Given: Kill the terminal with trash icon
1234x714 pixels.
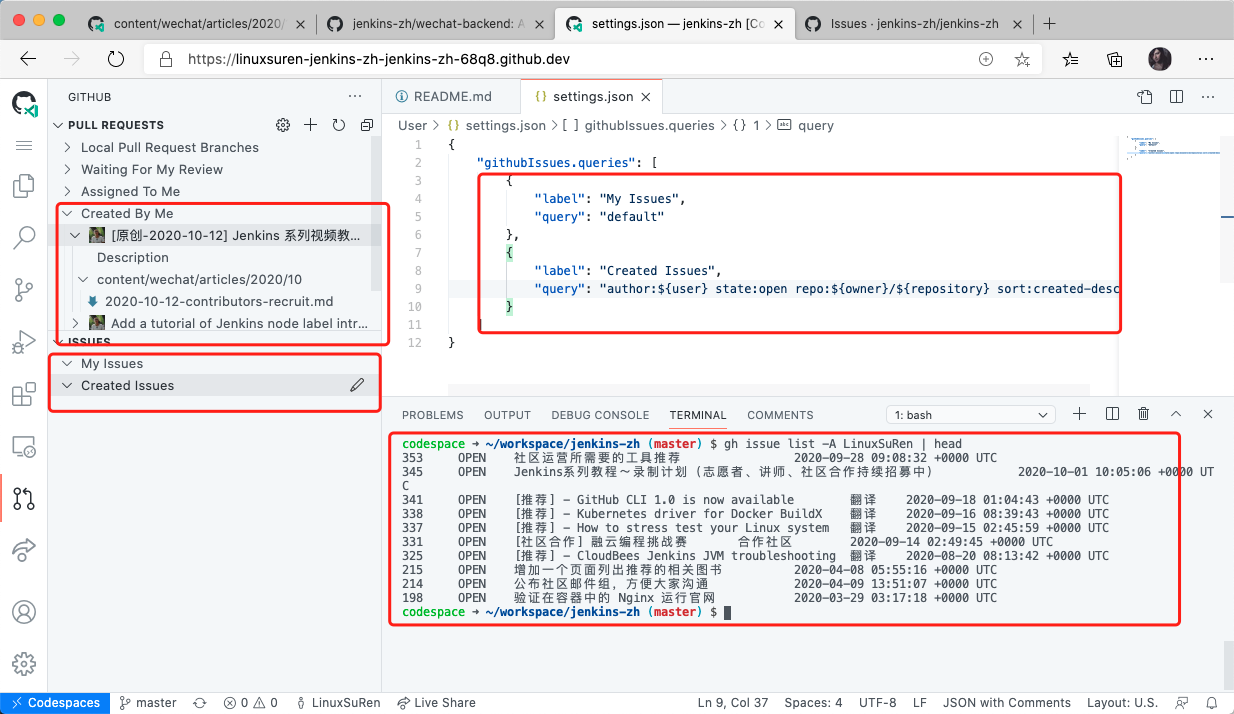Looking at the screenshot, I should [1144, 414].
